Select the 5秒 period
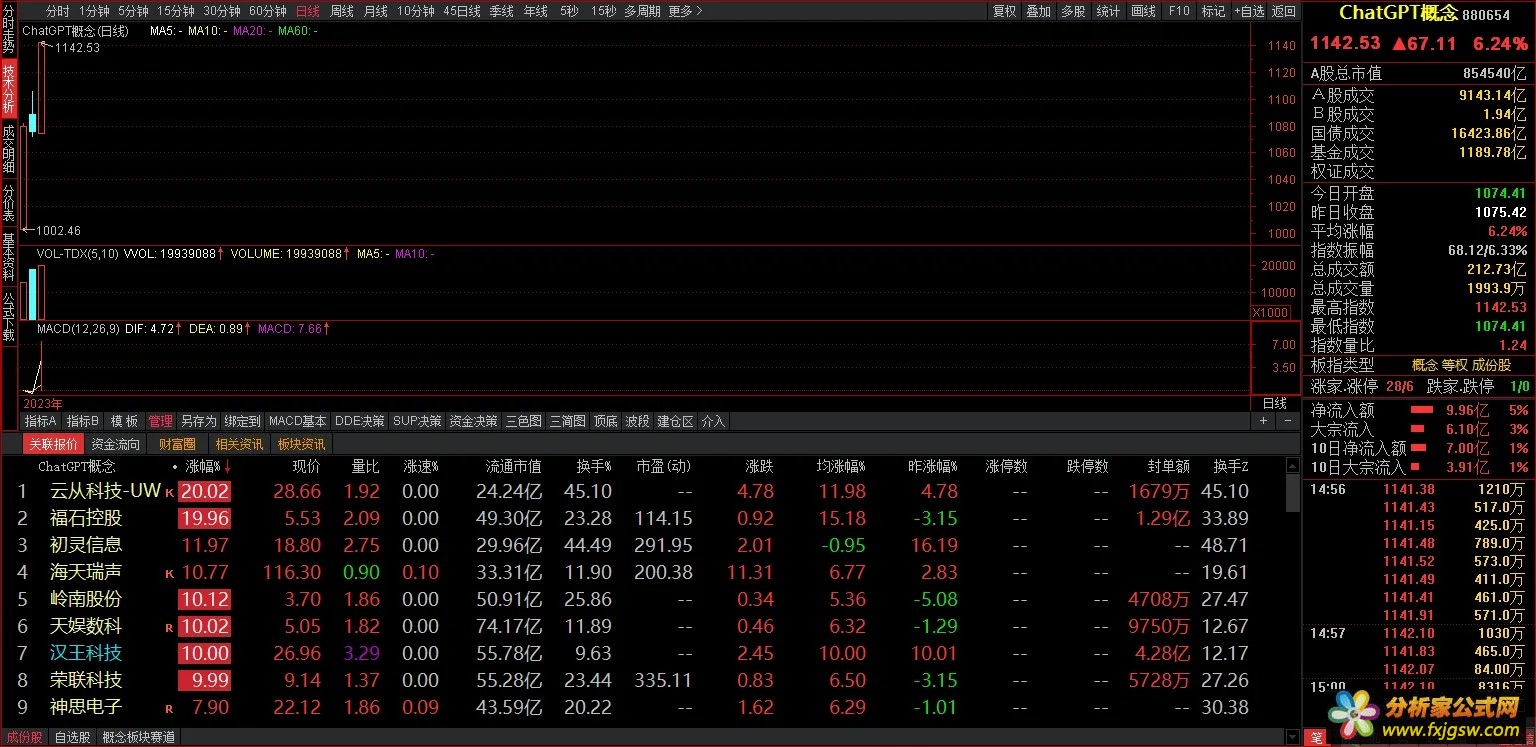1536x747 pixels. [569, 11]
